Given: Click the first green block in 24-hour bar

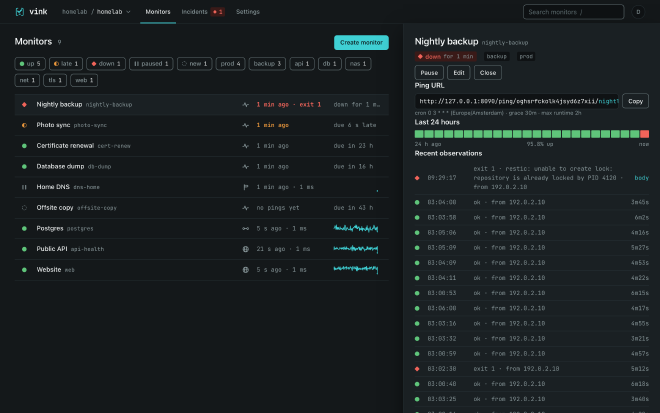Looking at the screenshot, I should 419,134.
